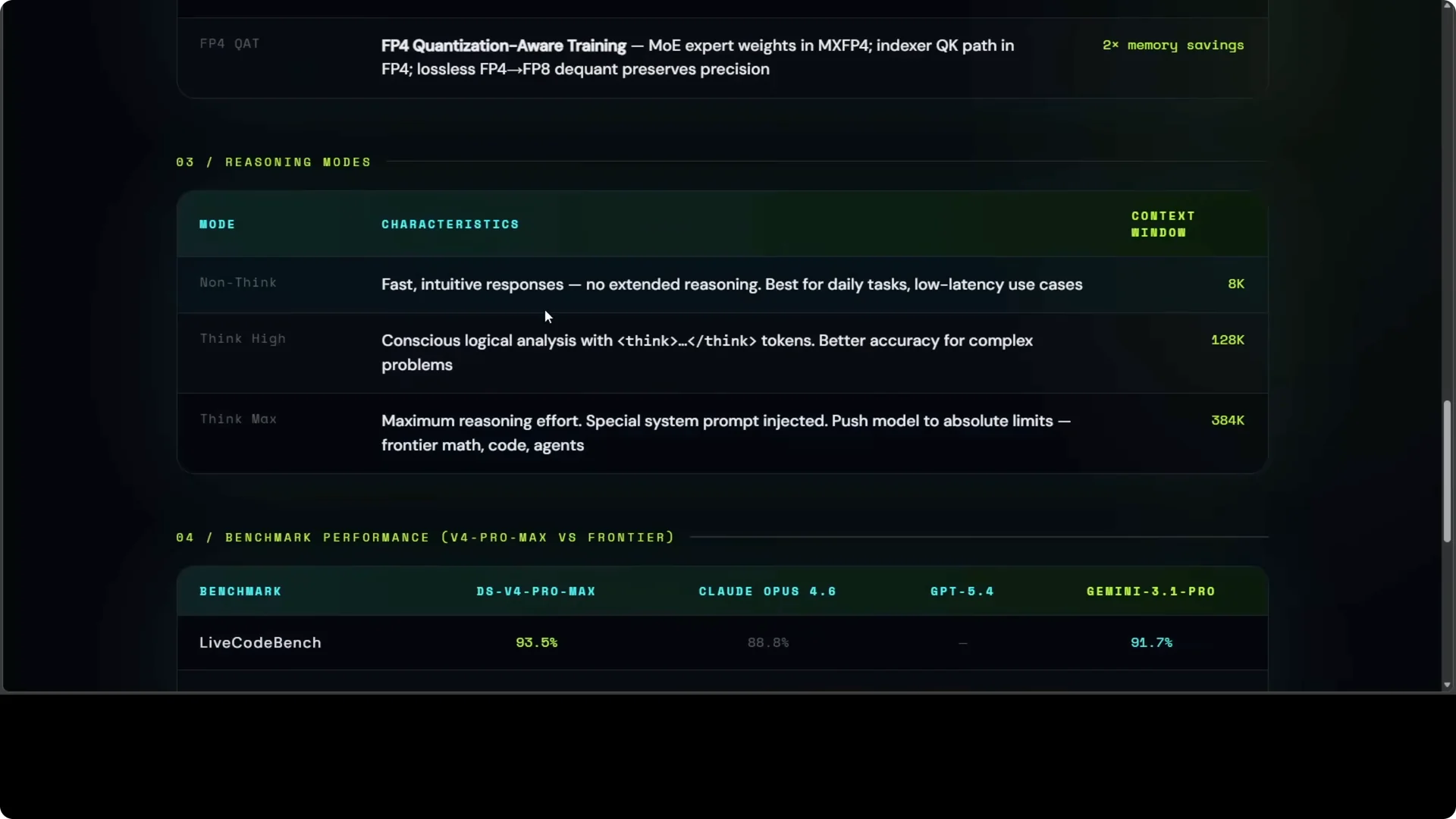Click 'FP4 Quantization-Aware Training' bold text
Screen dimensions: 1456x819
[x=504, y=45]
